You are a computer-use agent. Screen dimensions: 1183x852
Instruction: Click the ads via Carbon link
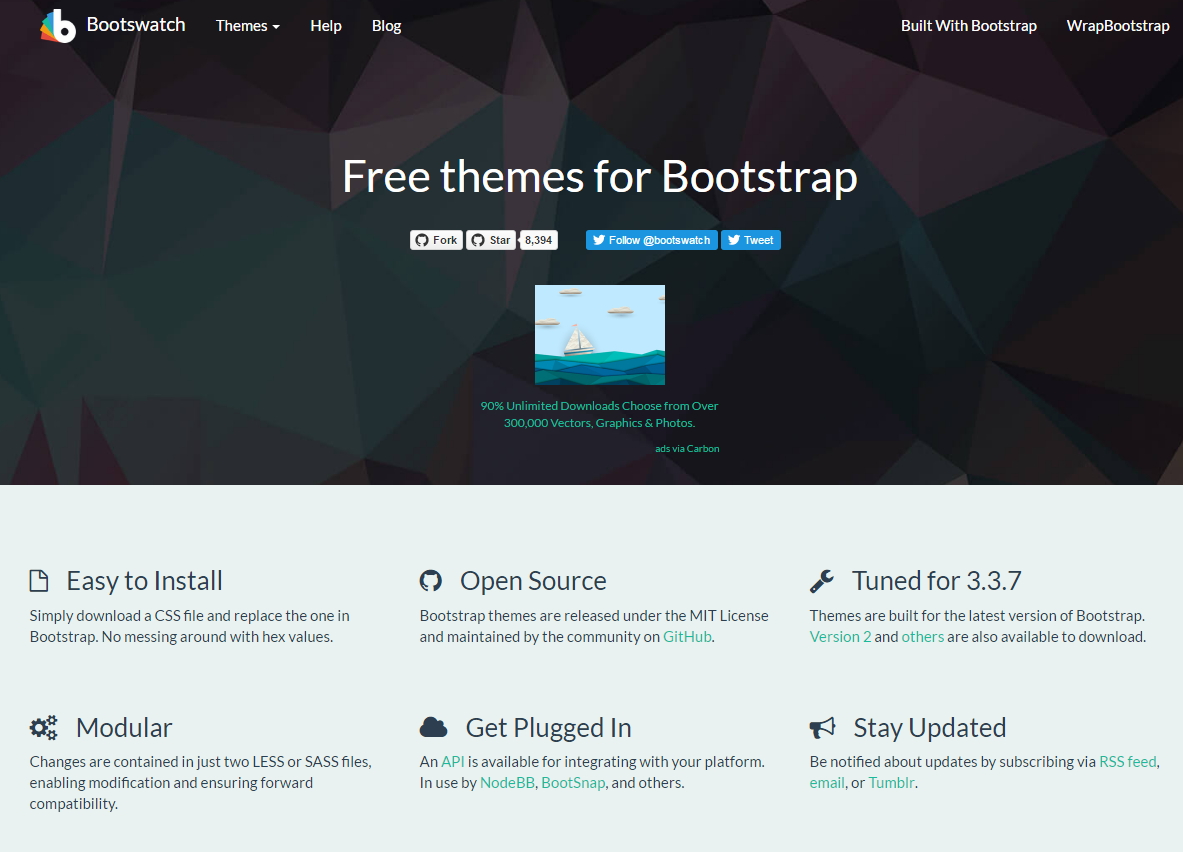point(687,448)
